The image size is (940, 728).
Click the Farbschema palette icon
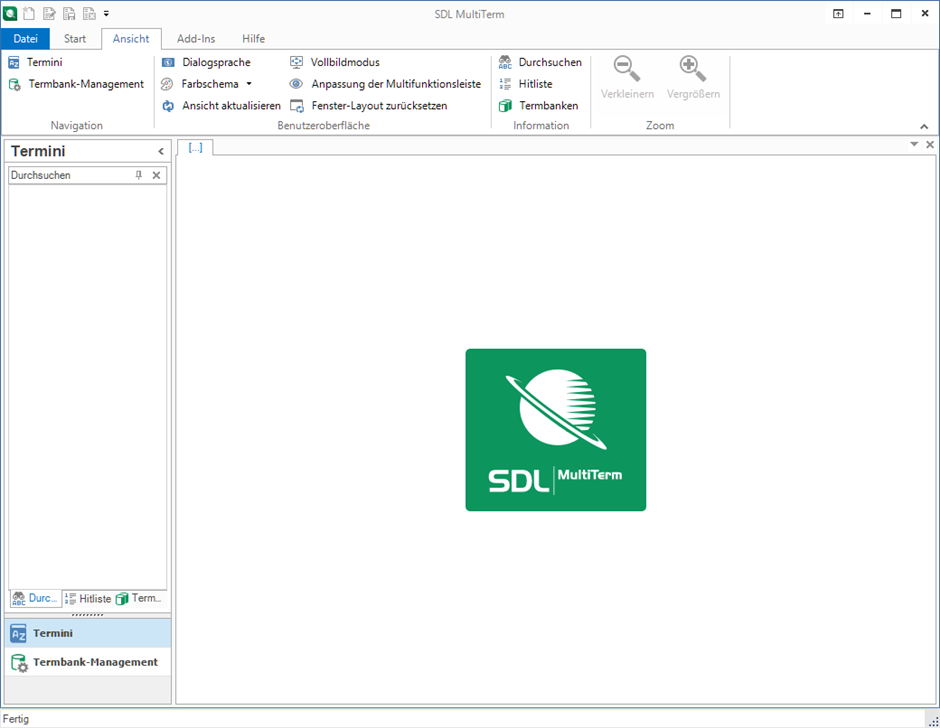pyautogui.click(x=167, y=84)
